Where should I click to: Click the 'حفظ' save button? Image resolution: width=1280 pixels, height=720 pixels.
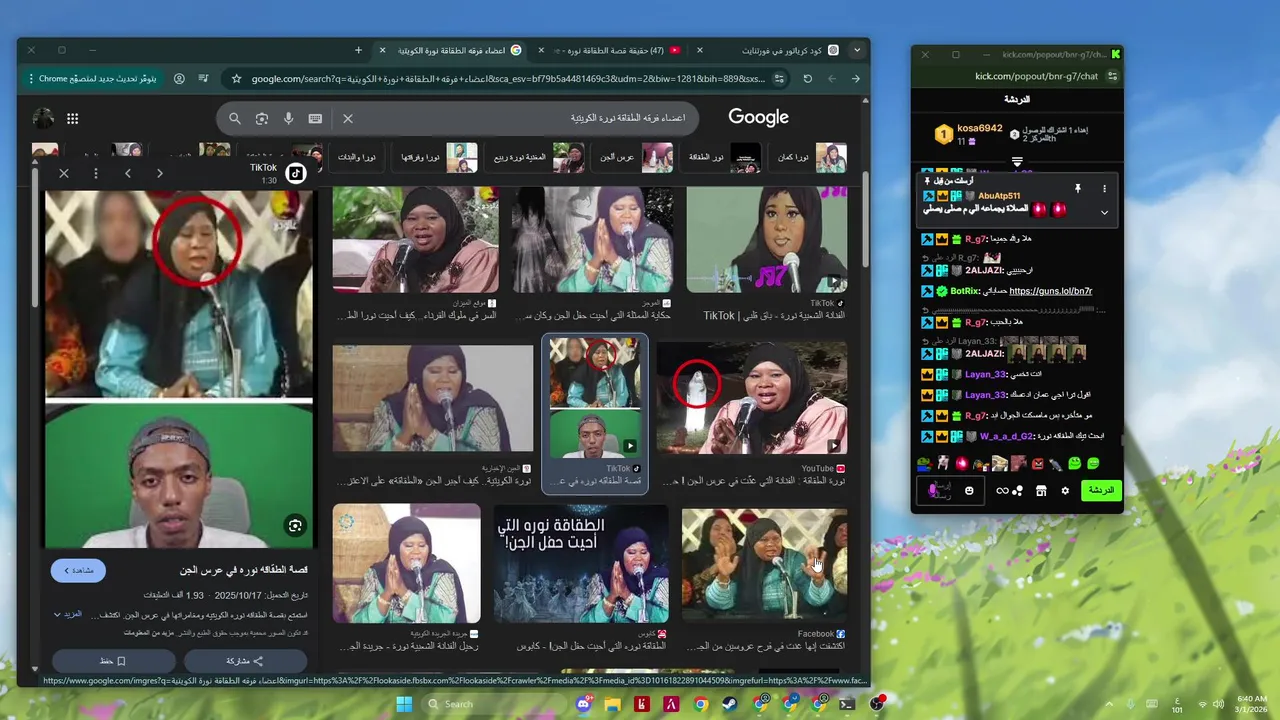[113, 661]
